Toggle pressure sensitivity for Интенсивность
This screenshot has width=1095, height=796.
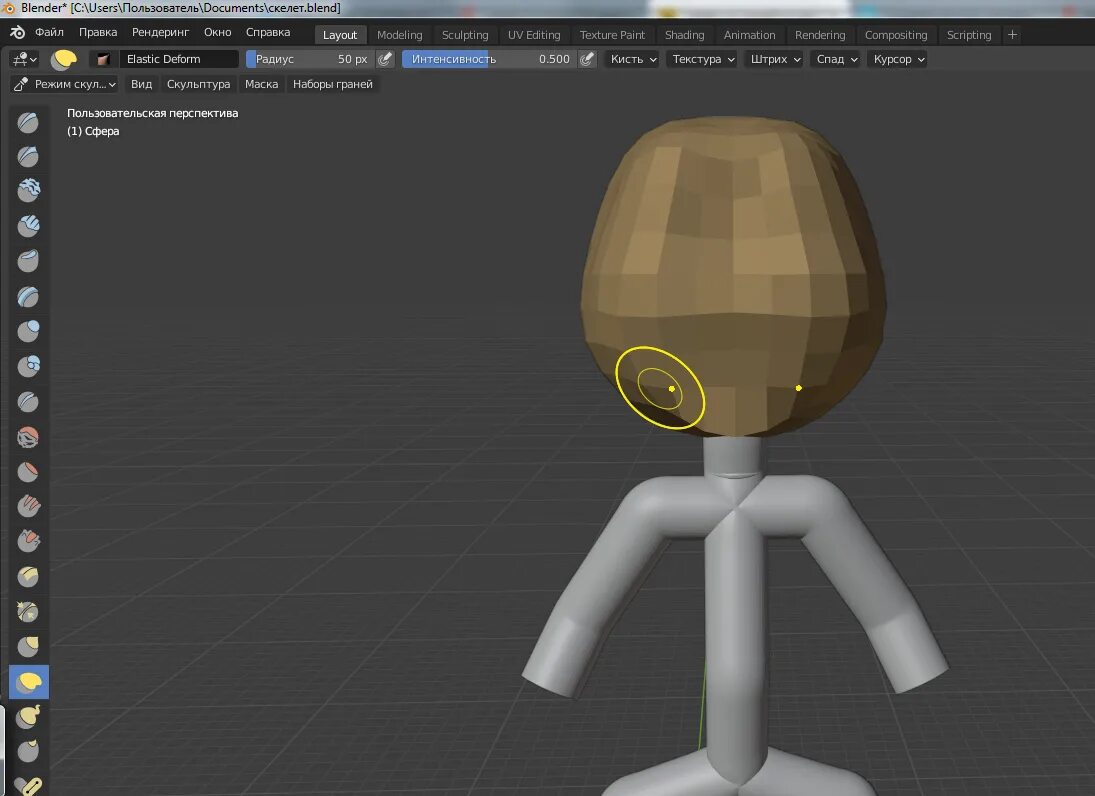(586, 59)
